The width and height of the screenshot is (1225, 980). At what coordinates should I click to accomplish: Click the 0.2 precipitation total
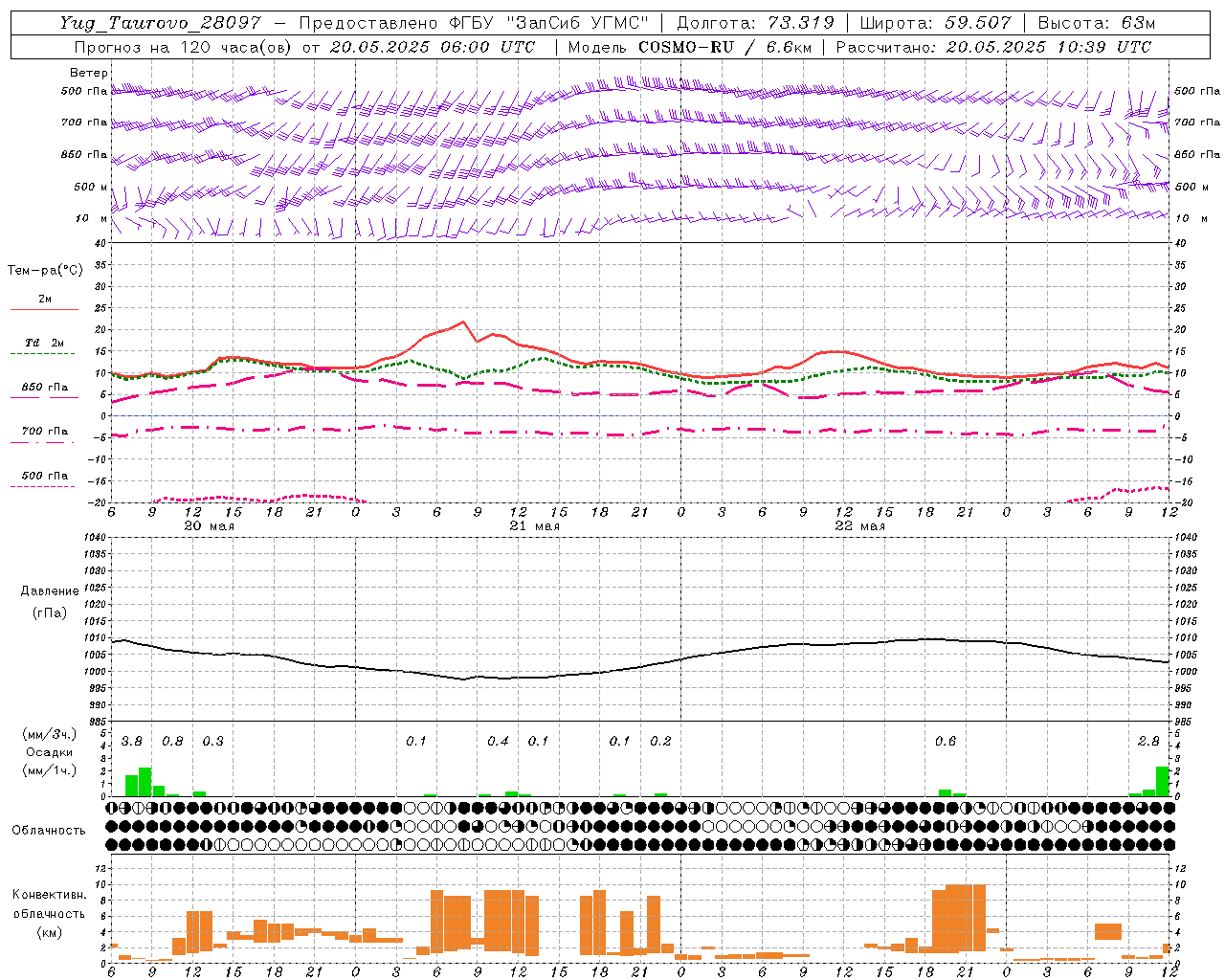point(660,742)
